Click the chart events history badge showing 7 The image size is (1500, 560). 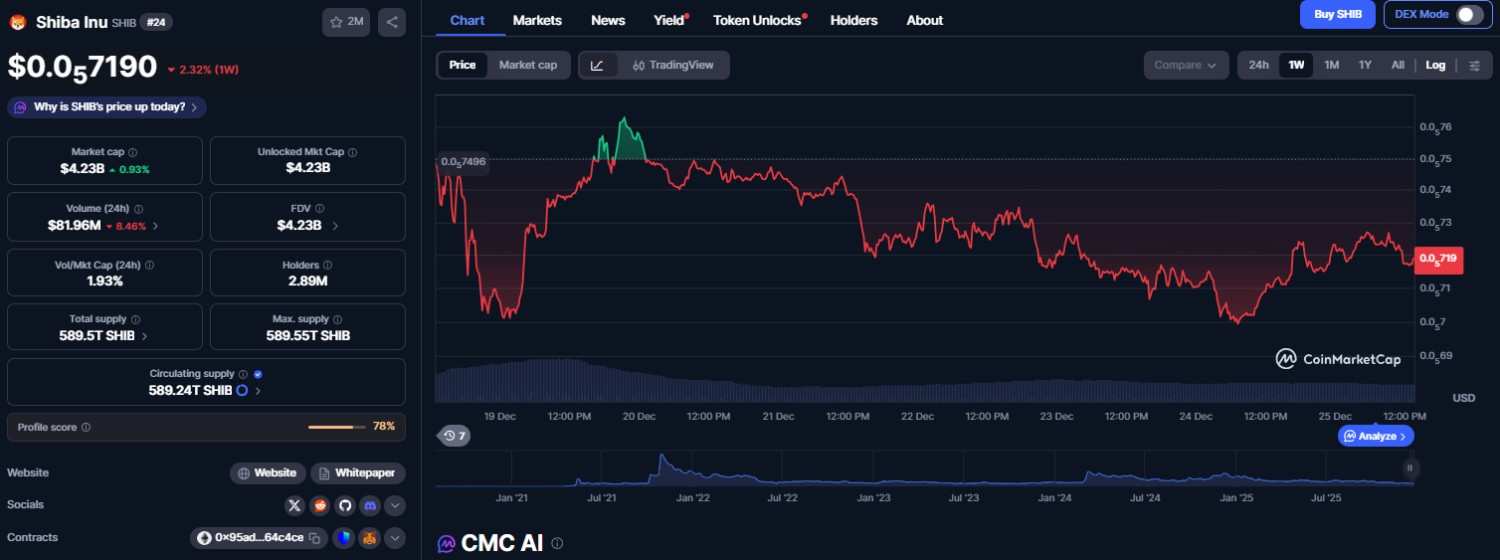pyautogui.click(x=455, y=436)
